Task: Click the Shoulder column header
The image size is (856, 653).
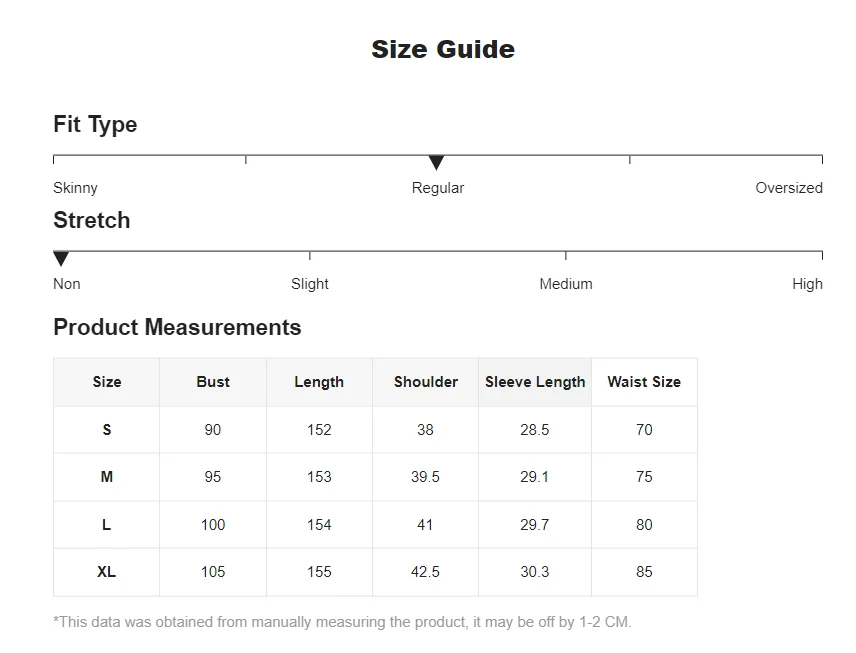Action: tap(426, 382)
